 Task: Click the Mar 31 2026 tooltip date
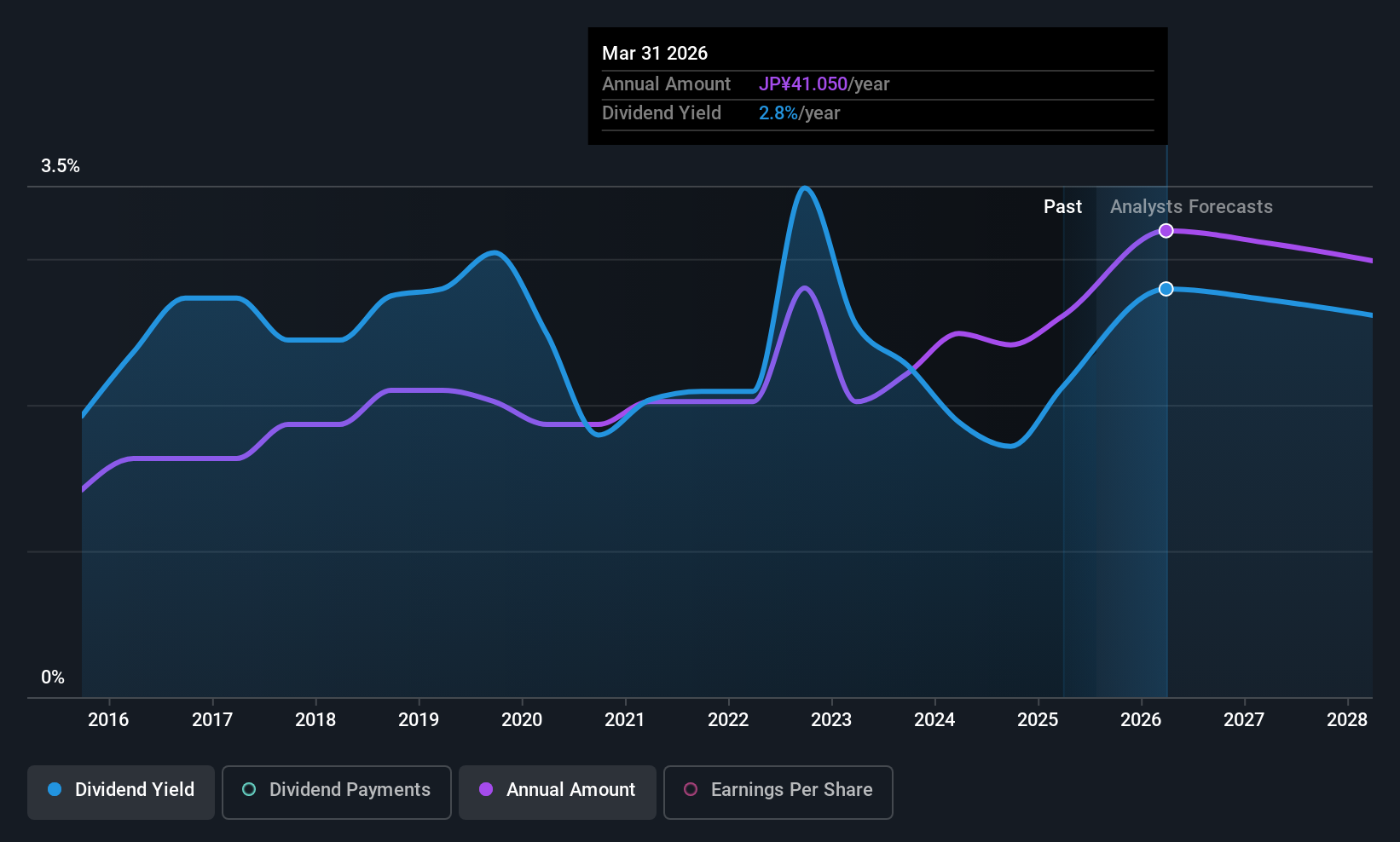655,53
